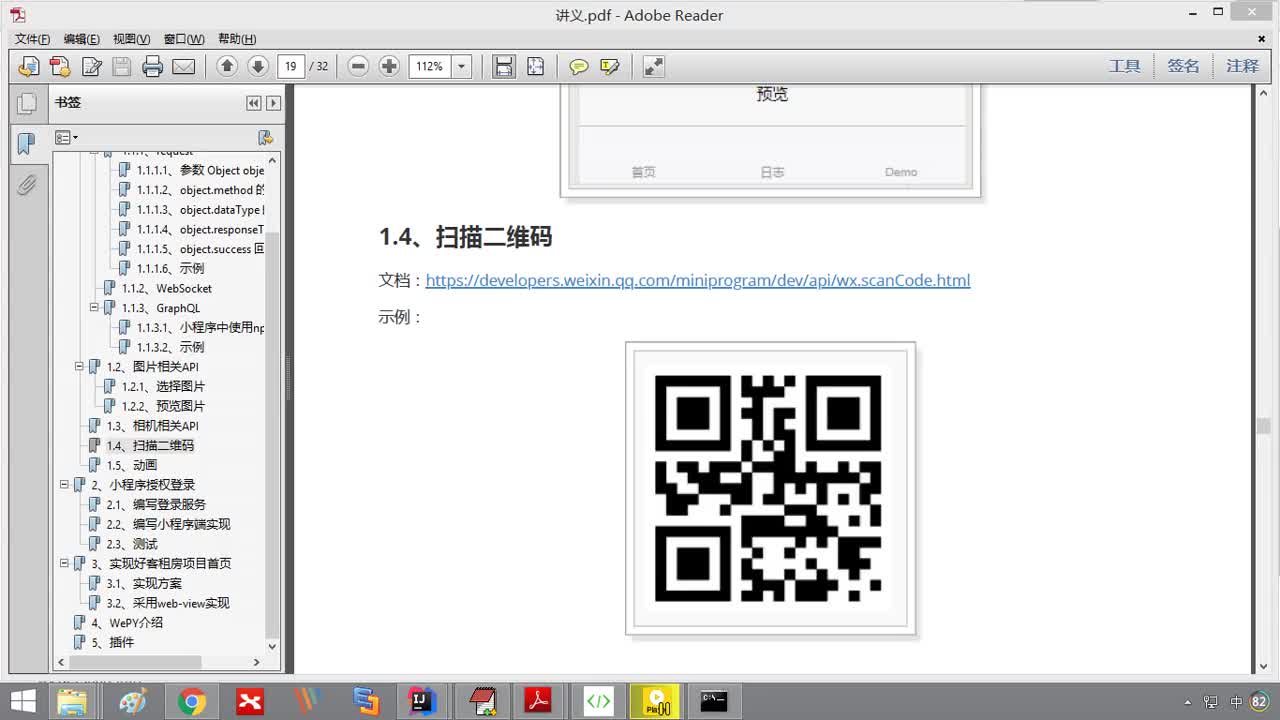
Task: Open Chrome from the taskbar
Action: coord(191,702)
